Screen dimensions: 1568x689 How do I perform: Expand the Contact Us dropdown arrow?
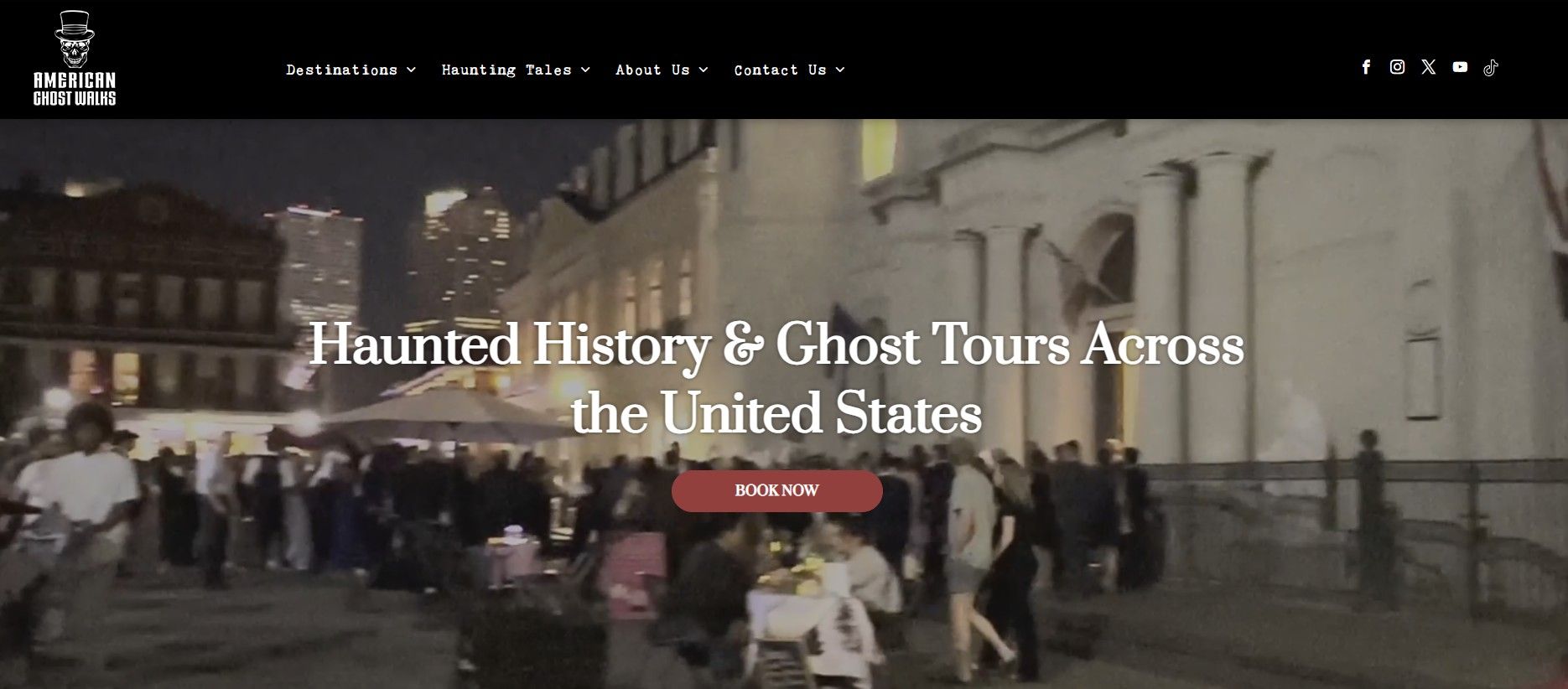point(840,70)
